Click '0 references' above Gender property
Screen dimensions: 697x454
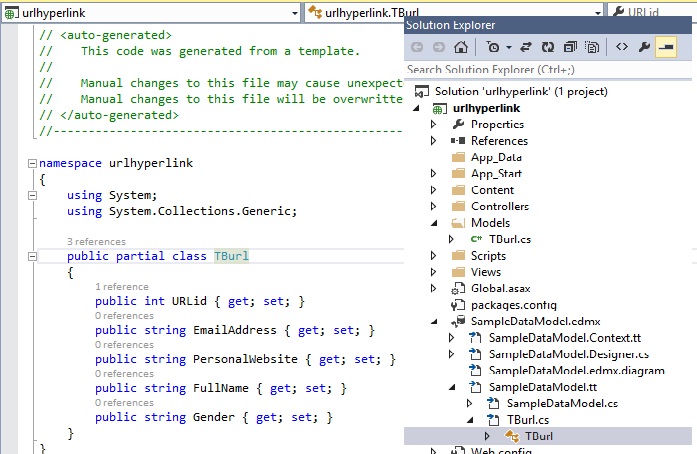(x=124, y=402)
